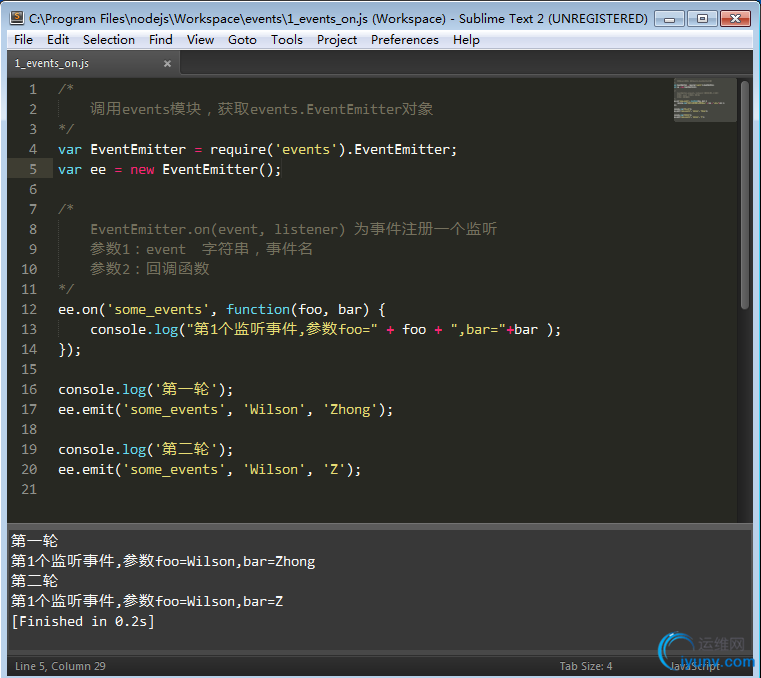Click 'Zhong' string on line 17
The height and width of the screenshot is (678, 761).
[350, 410]
